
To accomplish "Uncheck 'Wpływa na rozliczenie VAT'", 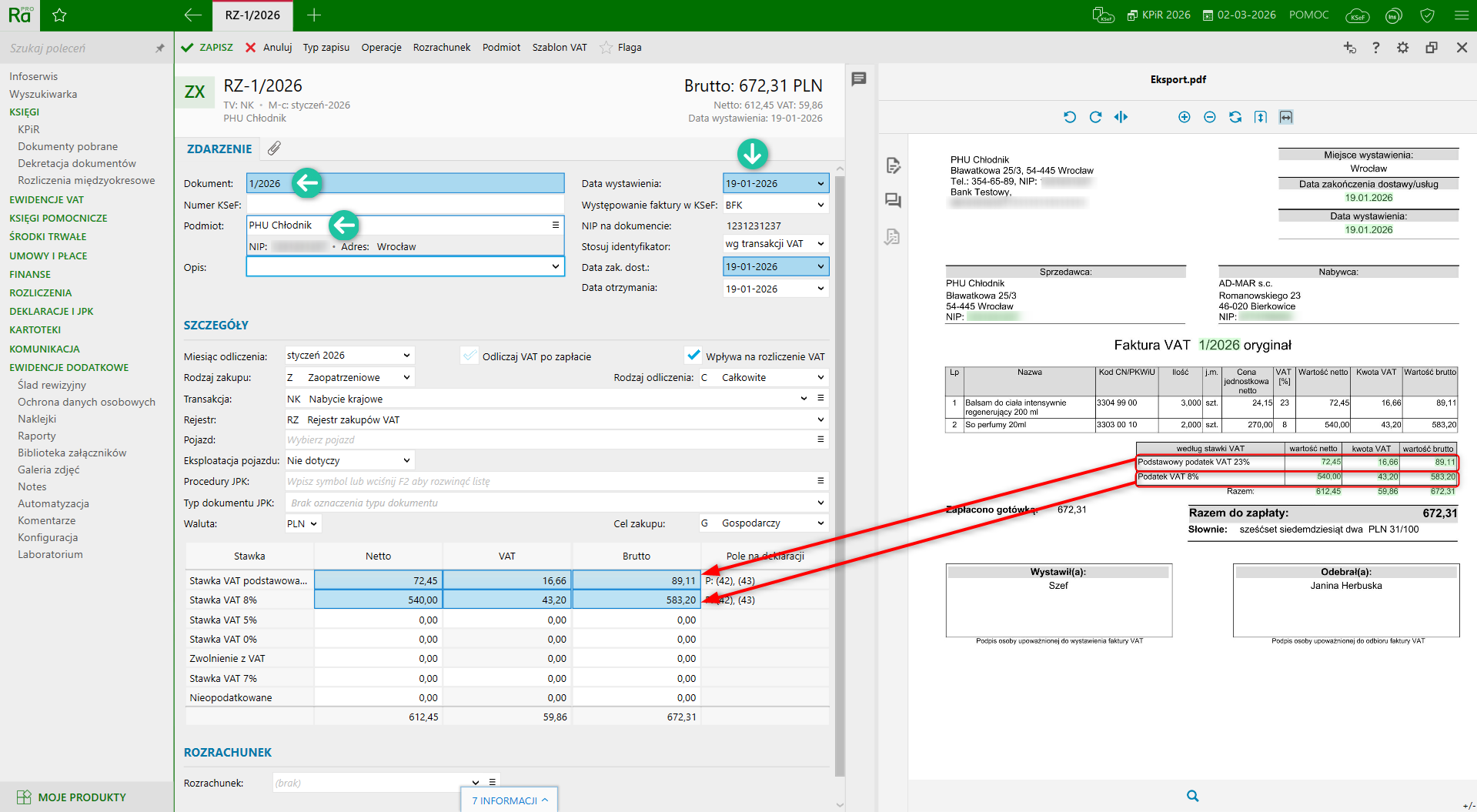I will click(x=693, y=356).
